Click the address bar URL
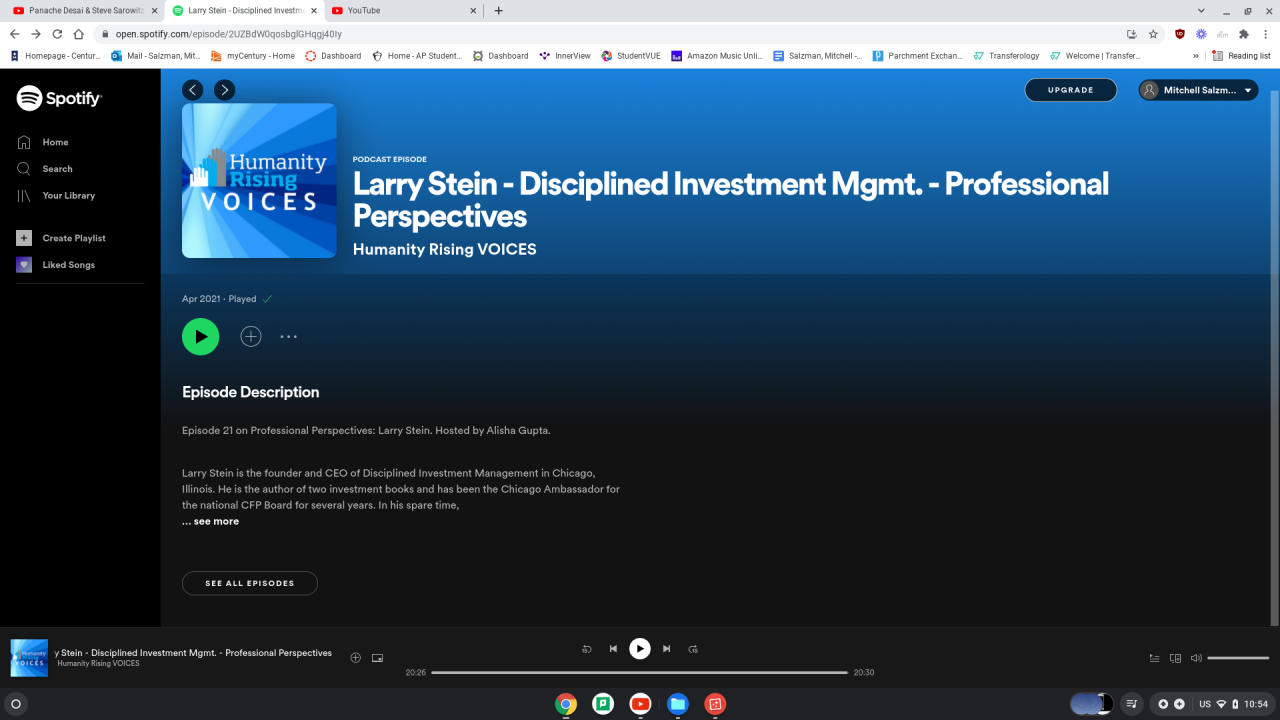 tap(229, 33)
